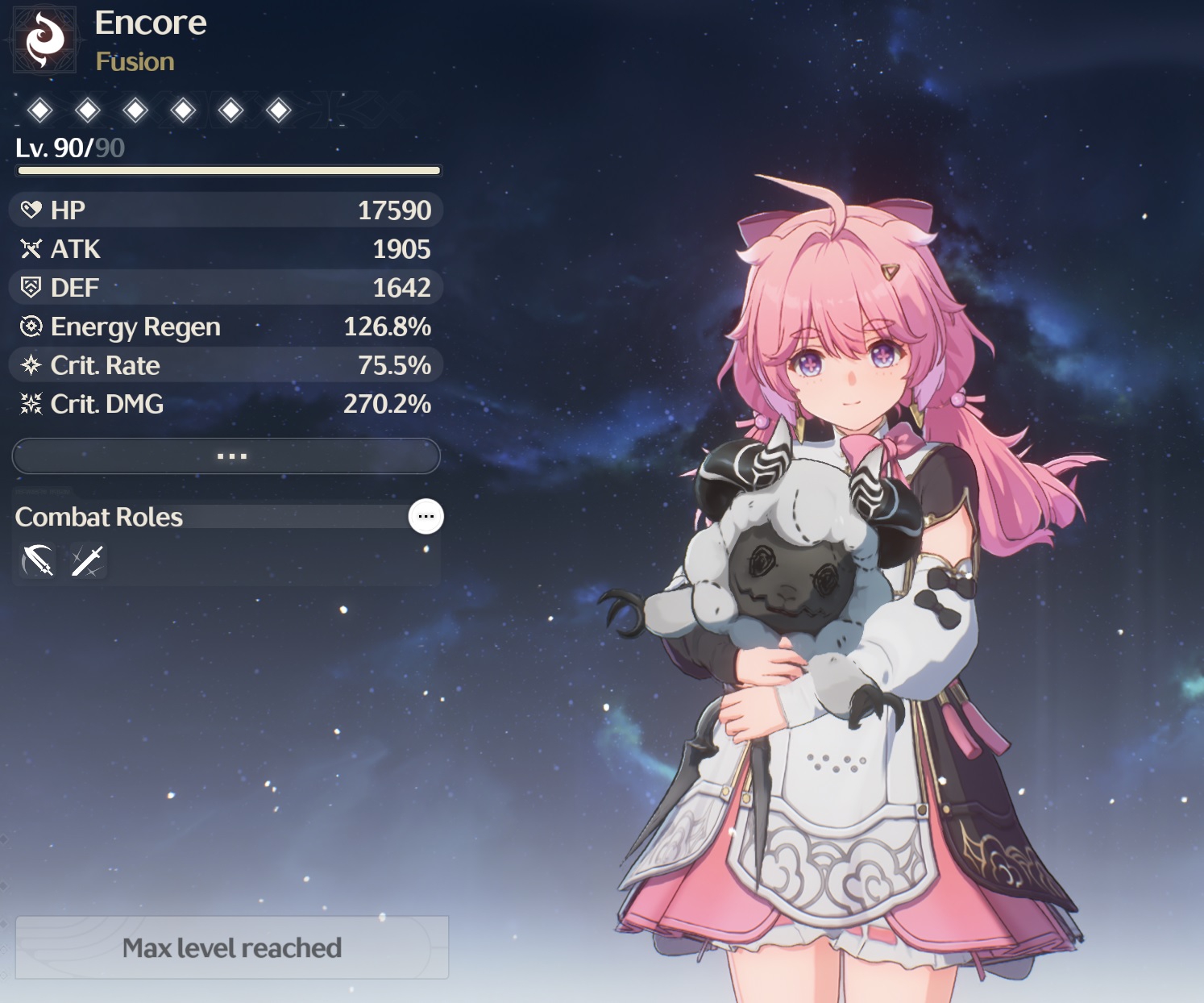Select the first ascension diamond icon
The height and width of the screenshot is (1003, 1204).
[x=40, y=110]
